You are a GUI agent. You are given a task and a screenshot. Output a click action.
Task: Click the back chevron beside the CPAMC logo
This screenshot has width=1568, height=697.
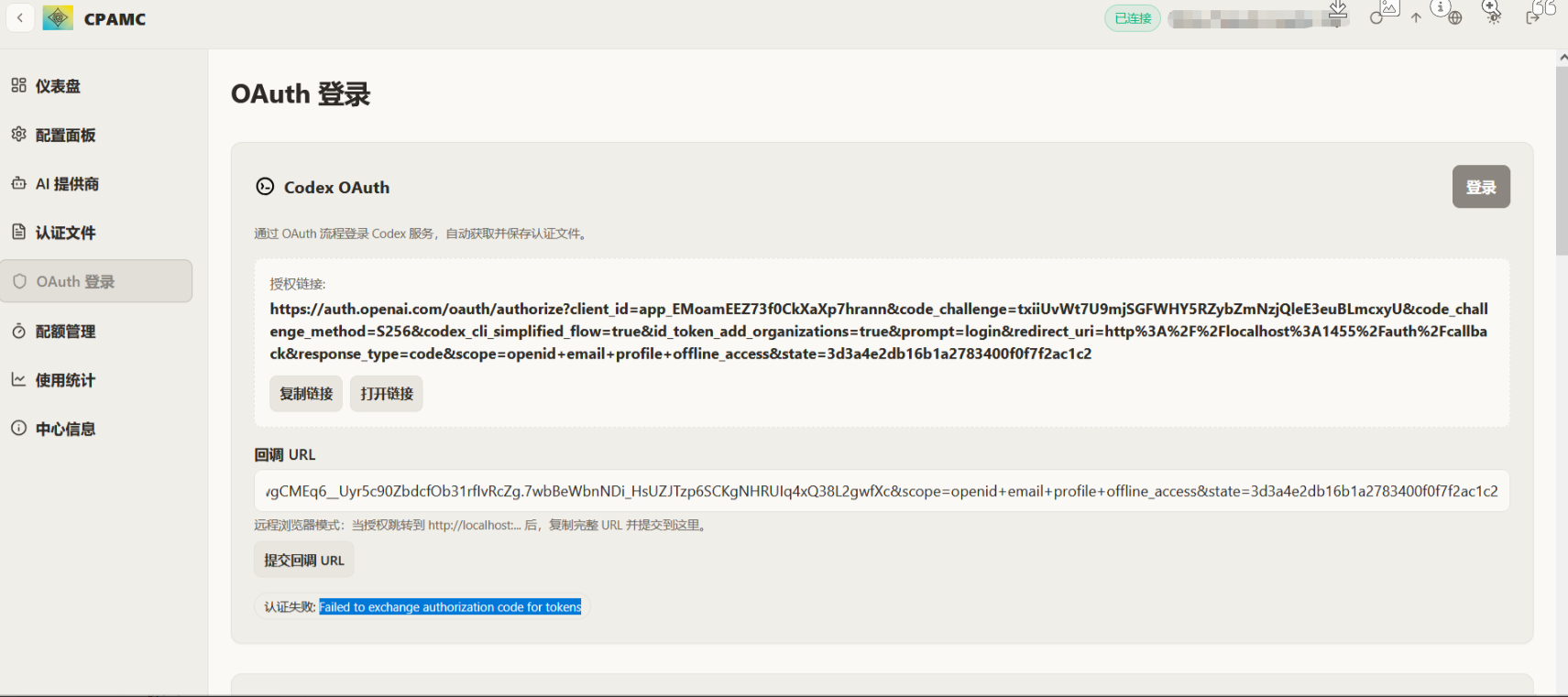19,18
